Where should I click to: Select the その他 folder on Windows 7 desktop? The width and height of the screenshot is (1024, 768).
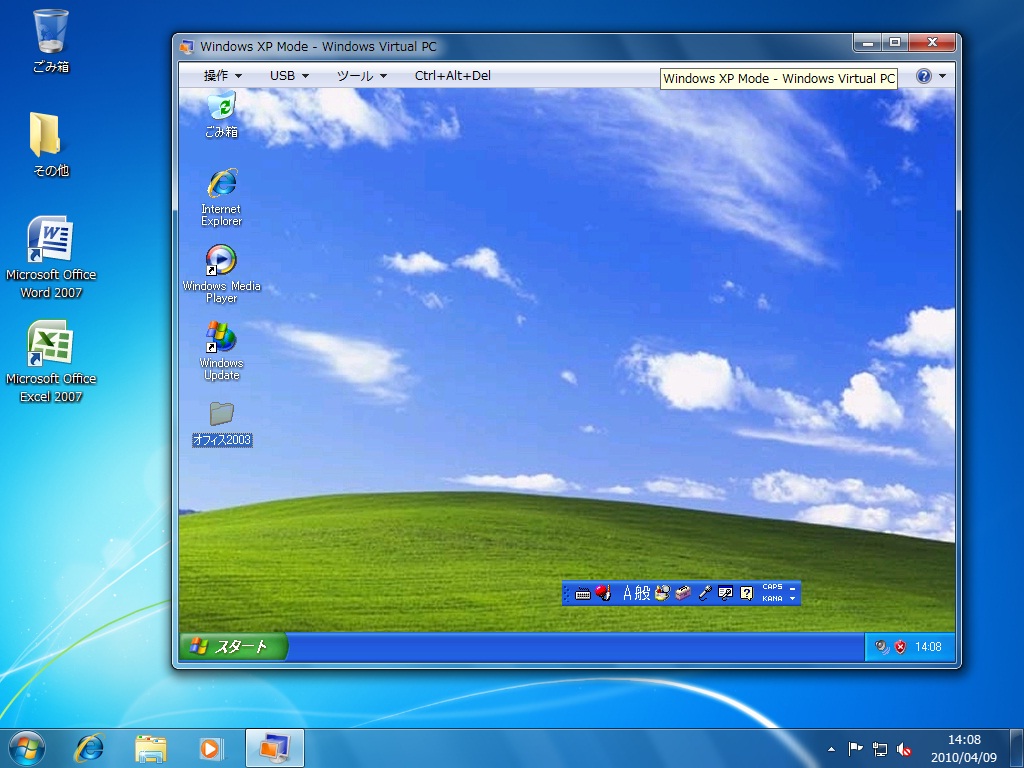pos(50,144)
